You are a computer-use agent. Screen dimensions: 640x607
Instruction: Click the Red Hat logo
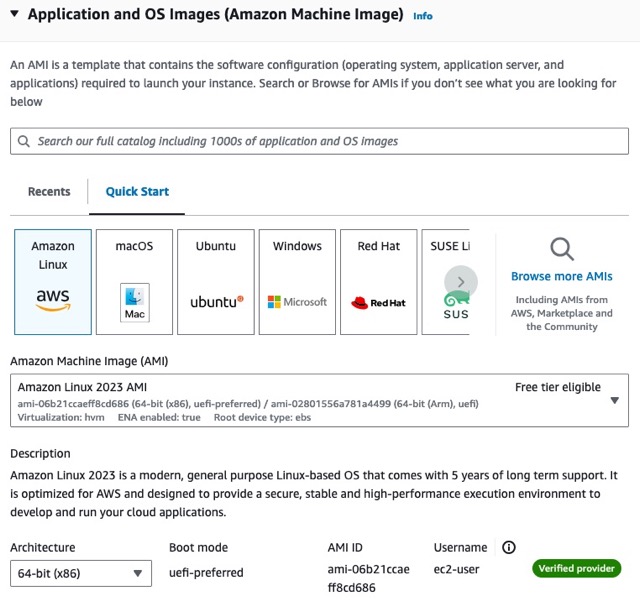378,302
